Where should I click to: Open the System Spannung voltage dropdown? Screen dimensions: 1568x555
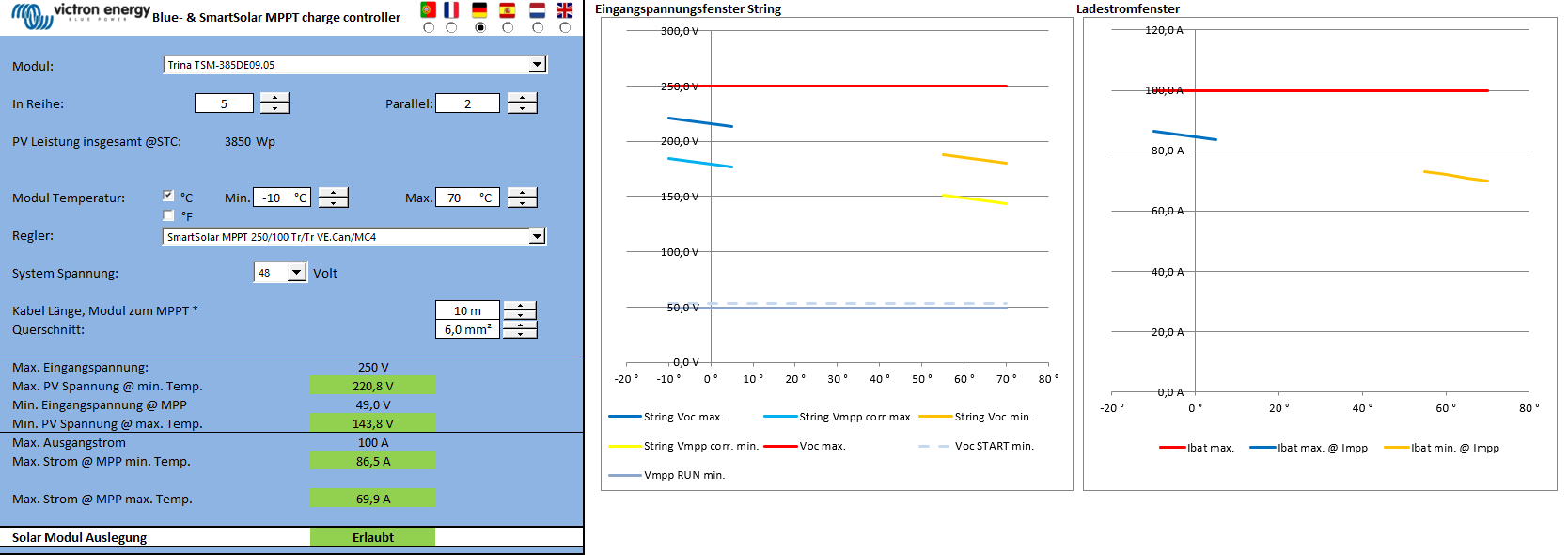click(296, 272)
